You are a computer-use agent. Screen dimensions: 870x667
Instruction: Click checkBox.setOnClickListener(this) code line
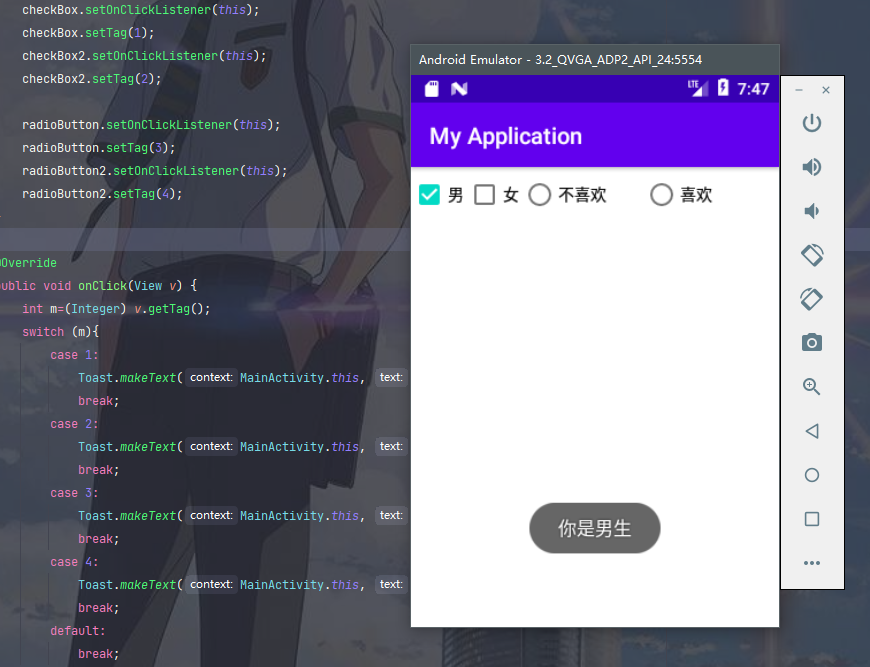(140, 10)
